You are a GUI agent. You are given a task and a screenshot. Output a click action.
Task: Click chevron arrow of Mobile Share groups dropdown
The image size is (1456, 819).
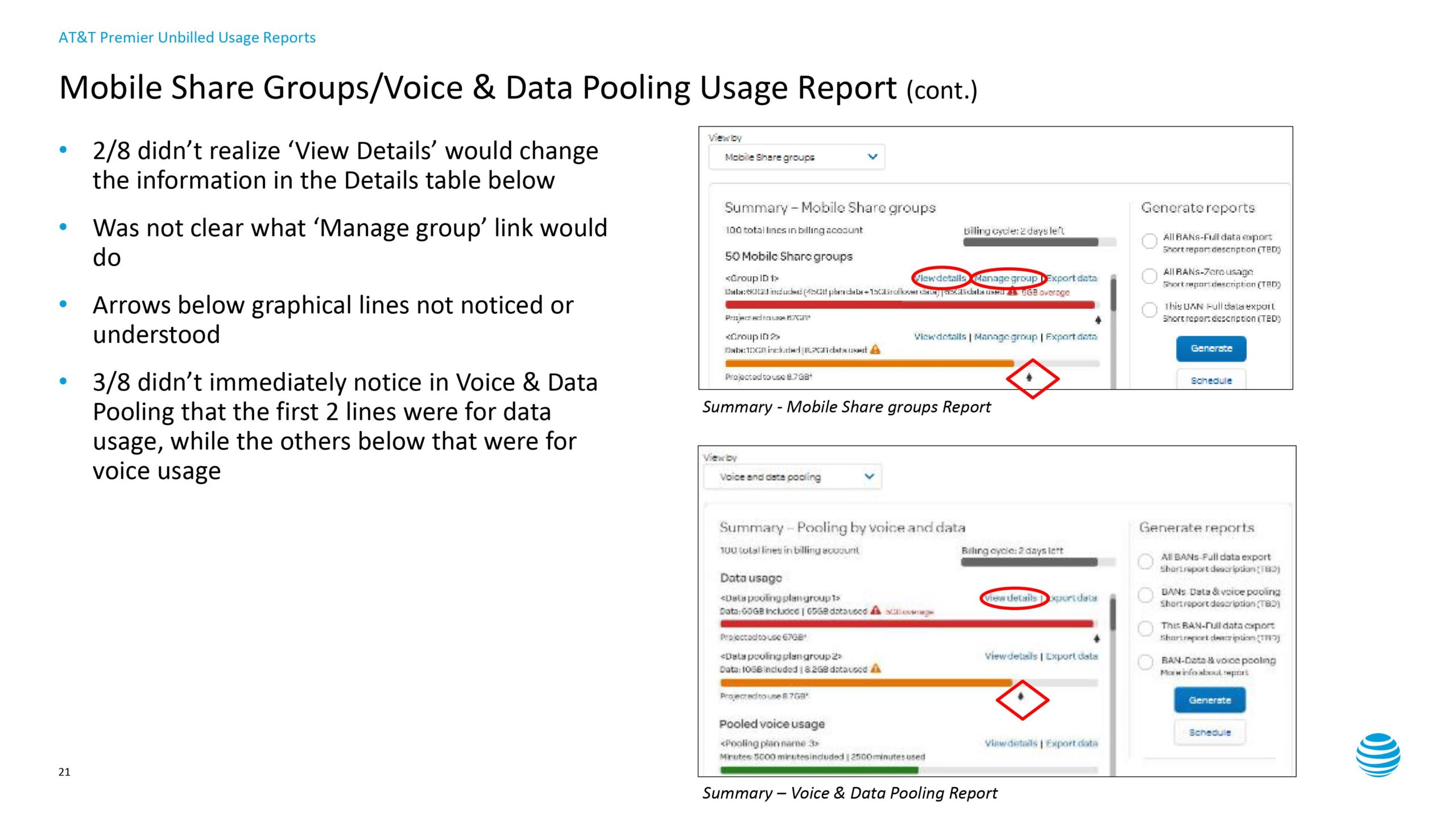point(872,156)
